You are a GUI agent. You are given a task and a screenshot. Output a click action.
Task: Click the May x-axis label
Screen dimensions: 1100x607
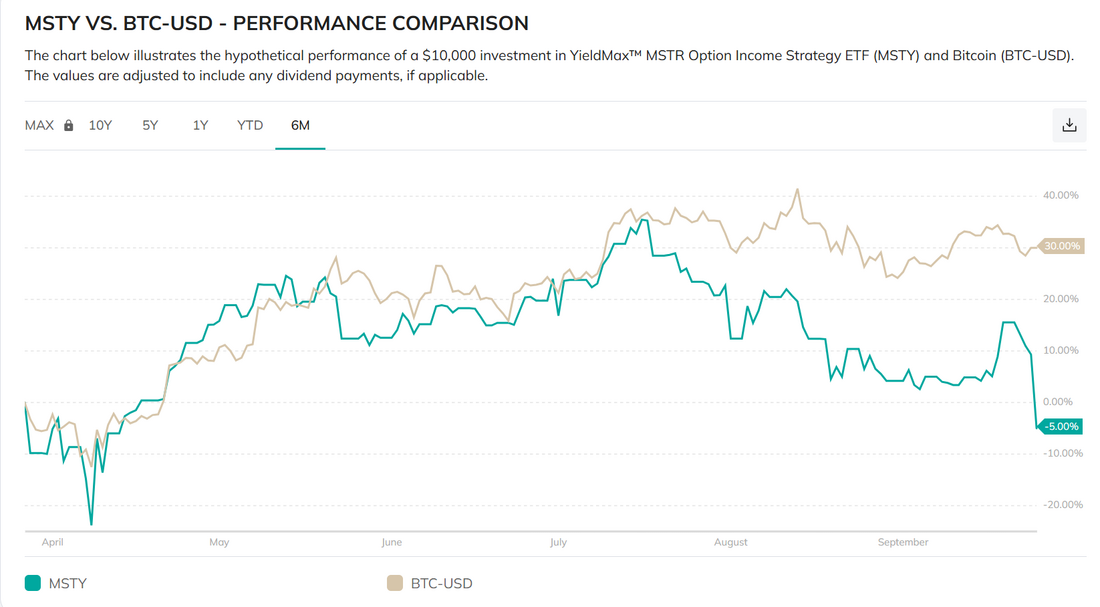tap(219, 542)
